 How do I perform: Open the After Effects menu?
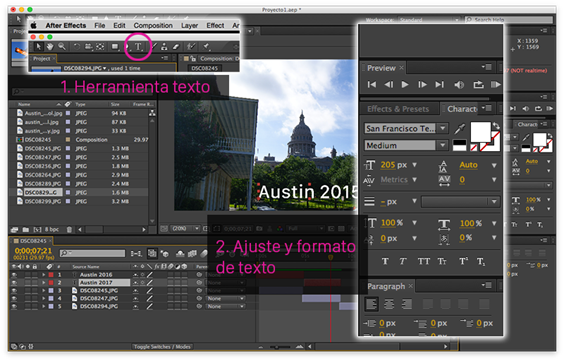click(66, 26)
